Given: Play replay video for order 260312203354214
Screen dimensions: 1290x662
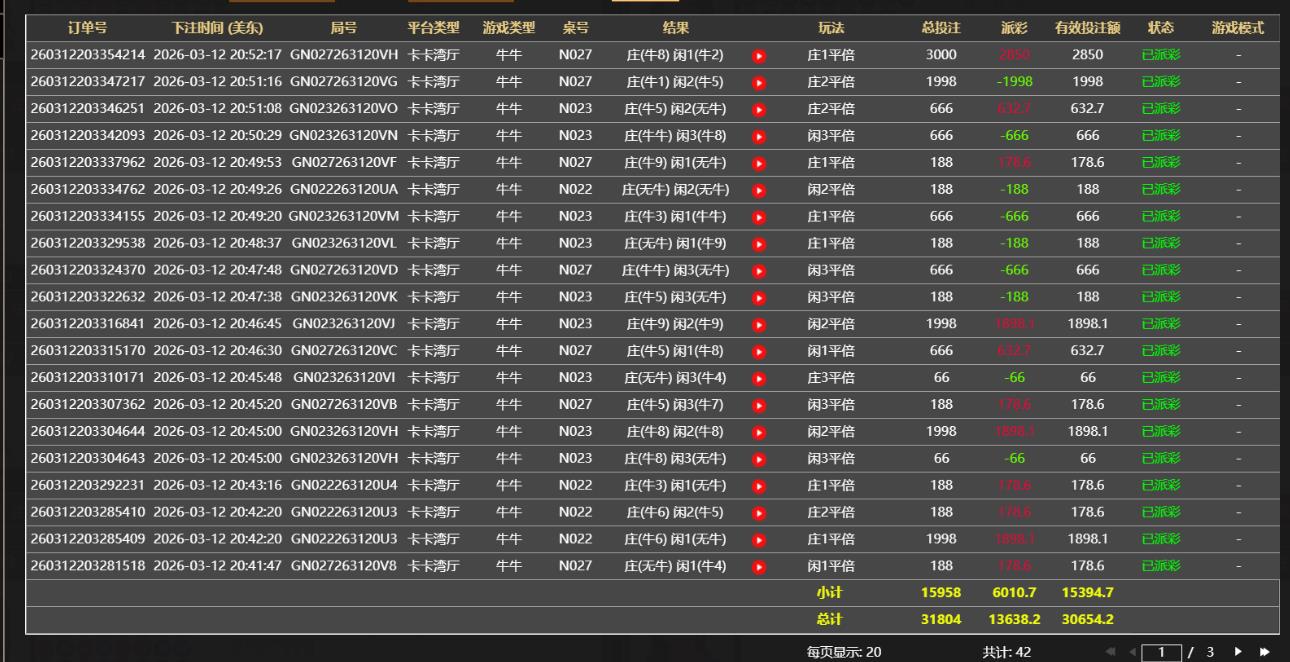Looking at the screenshot, I should (x=758, y=55).
